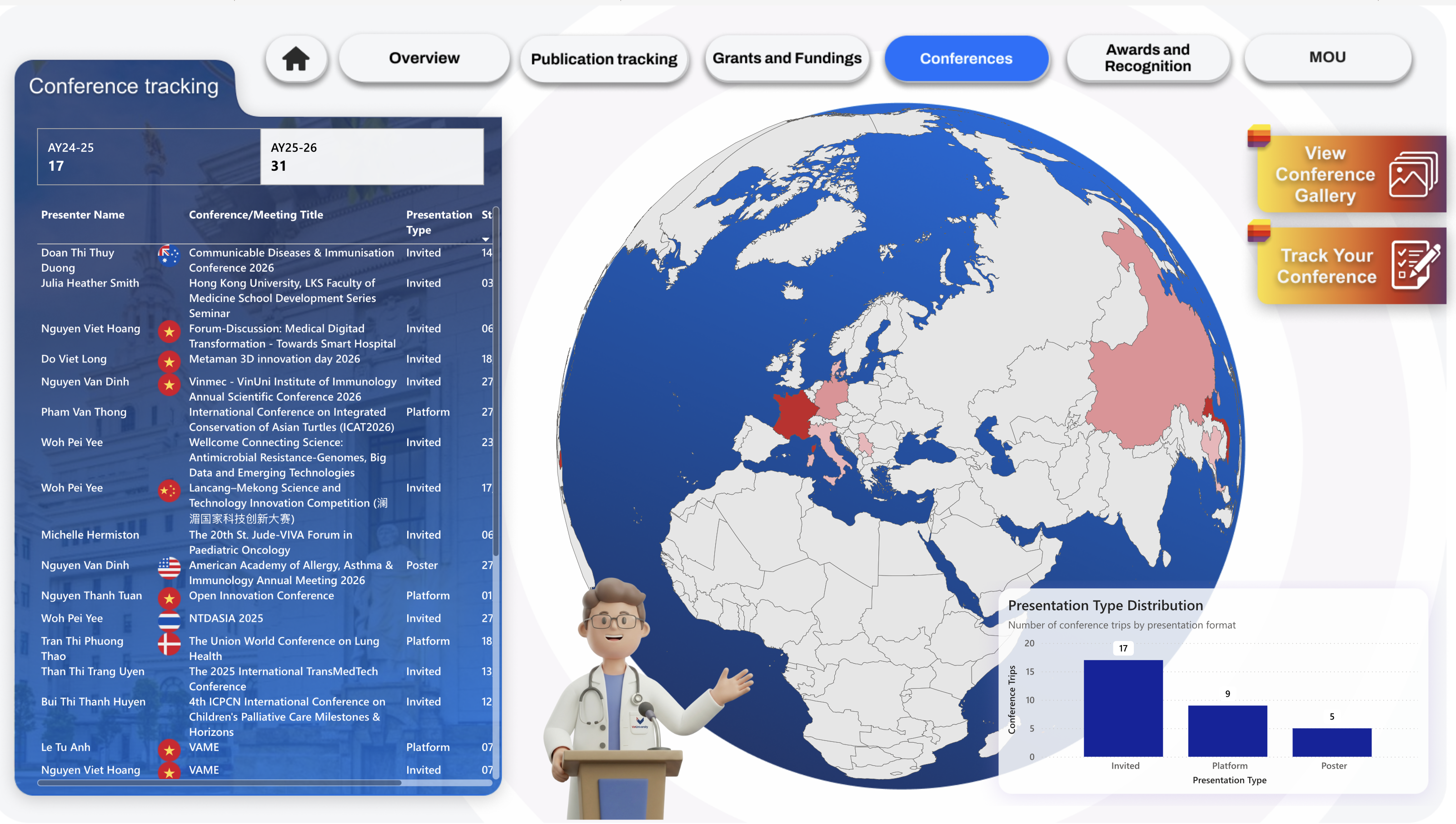Image resolution: width=1456 pixels, height=824 pixels.
Task: Select the Conferences tab
Action: (x=966, y=58)
